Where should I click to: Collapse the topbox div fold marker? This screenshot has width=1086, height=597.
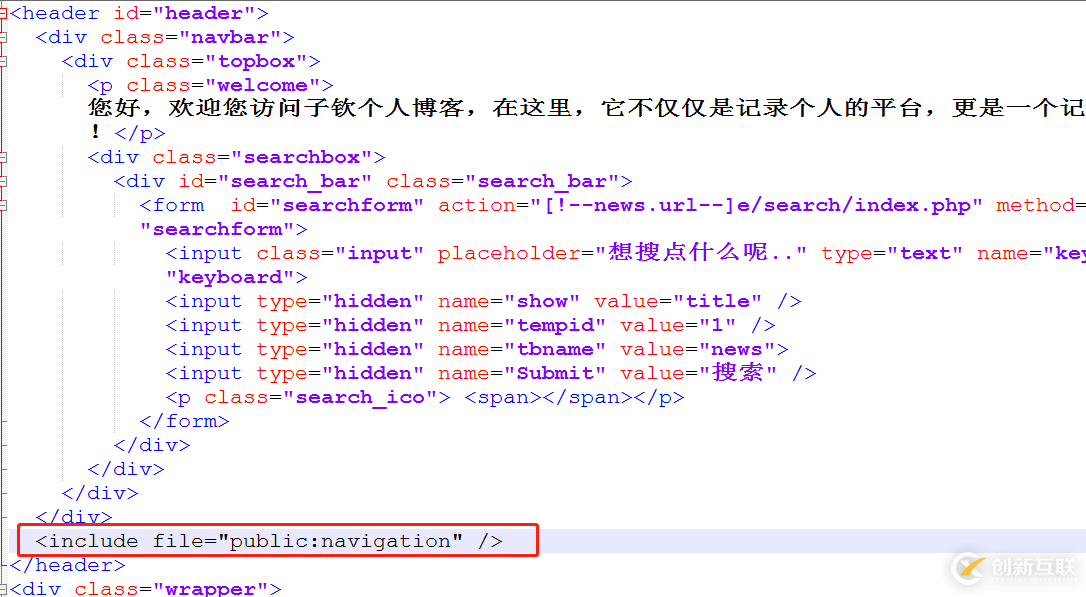3,61
